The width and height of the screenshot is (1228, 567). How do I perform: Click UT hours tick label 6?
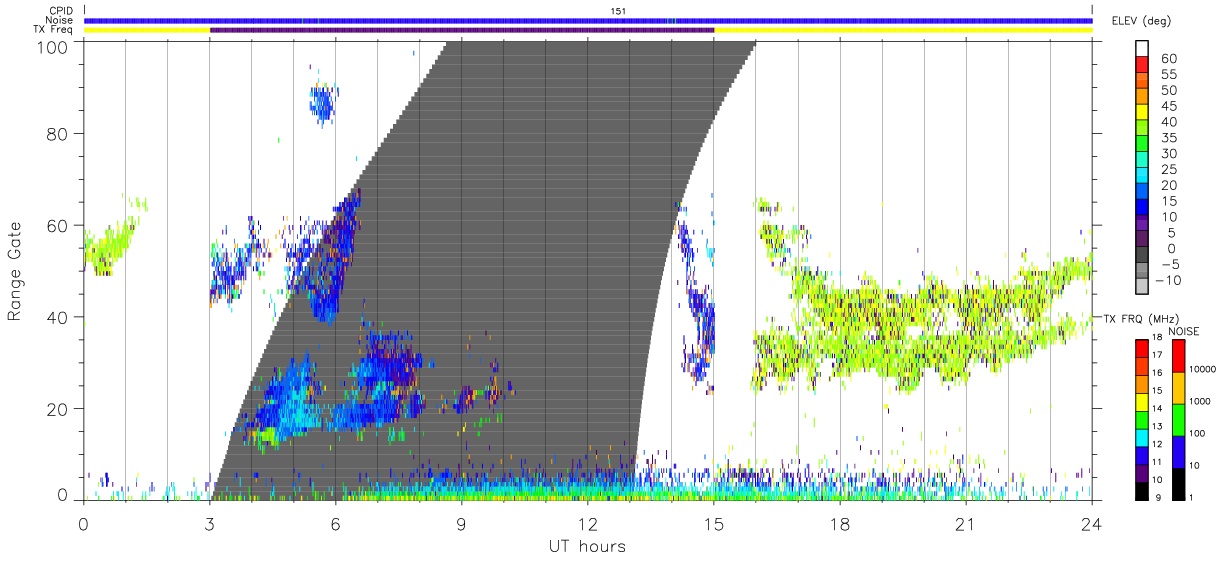click(x=336, y=524)
